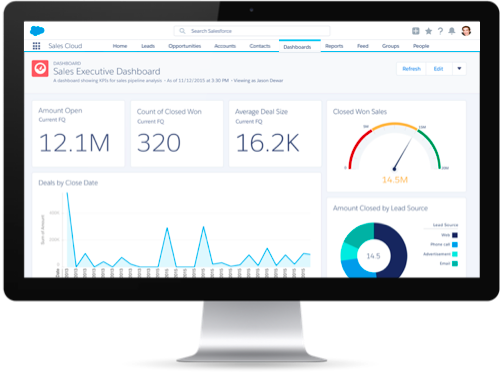Go to the Feed tab
Image resolution: width=502 pixels, height=376 pixels.
click(x=363, y=46)
